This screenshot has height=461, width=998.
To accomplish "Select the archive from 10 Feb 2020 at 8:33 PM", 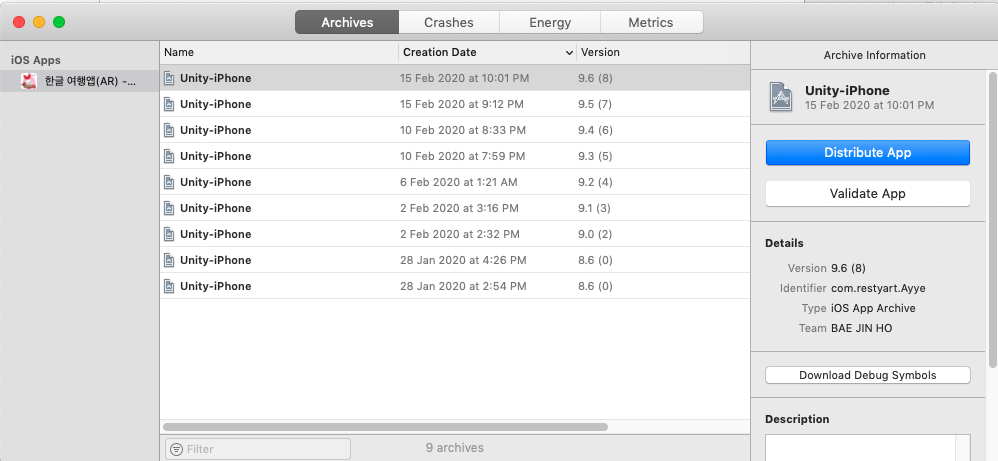I will [455, 131].
